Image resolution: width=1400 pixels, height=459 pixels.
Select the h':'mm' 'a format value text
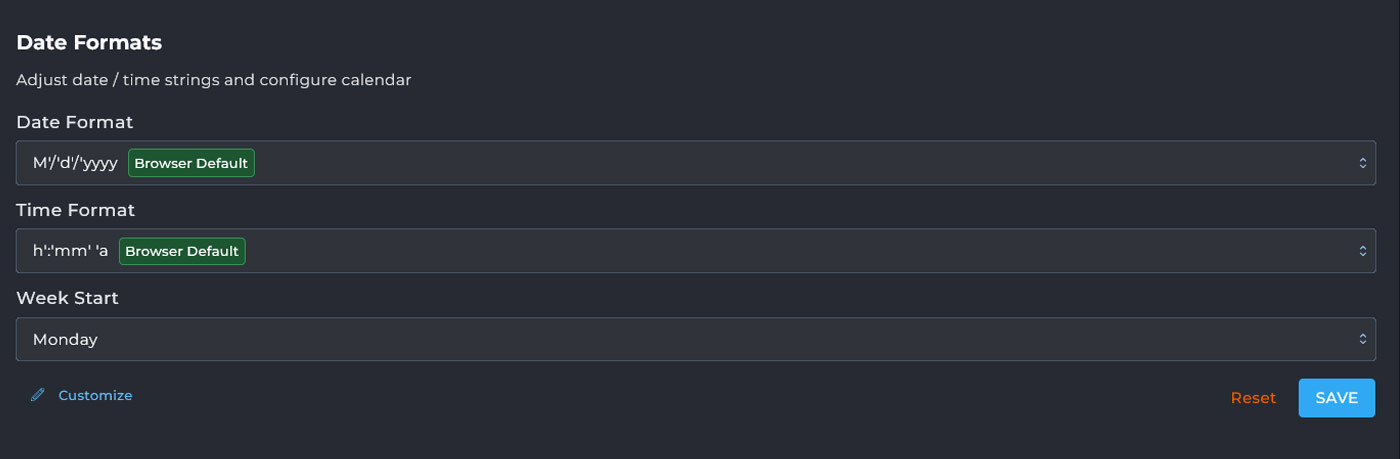[x=70, y=251]
